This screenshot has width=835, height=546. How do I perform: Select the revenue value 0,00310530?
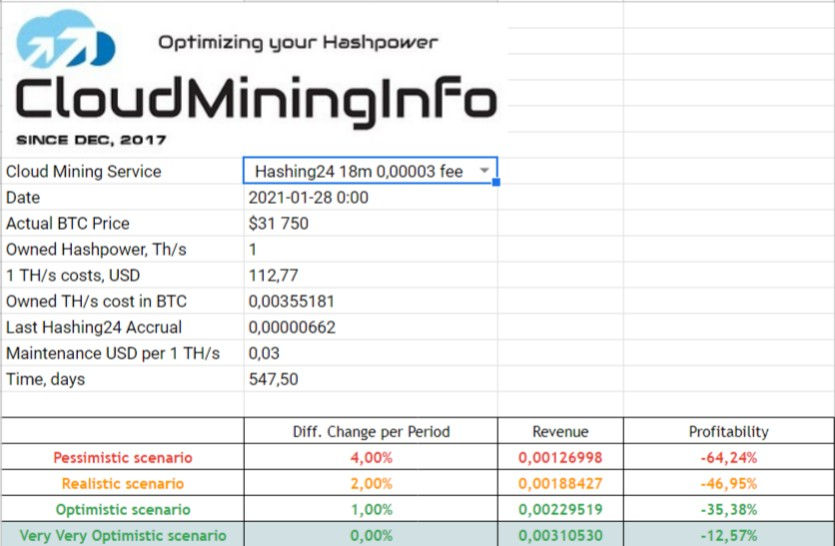[x=560, y=535]
